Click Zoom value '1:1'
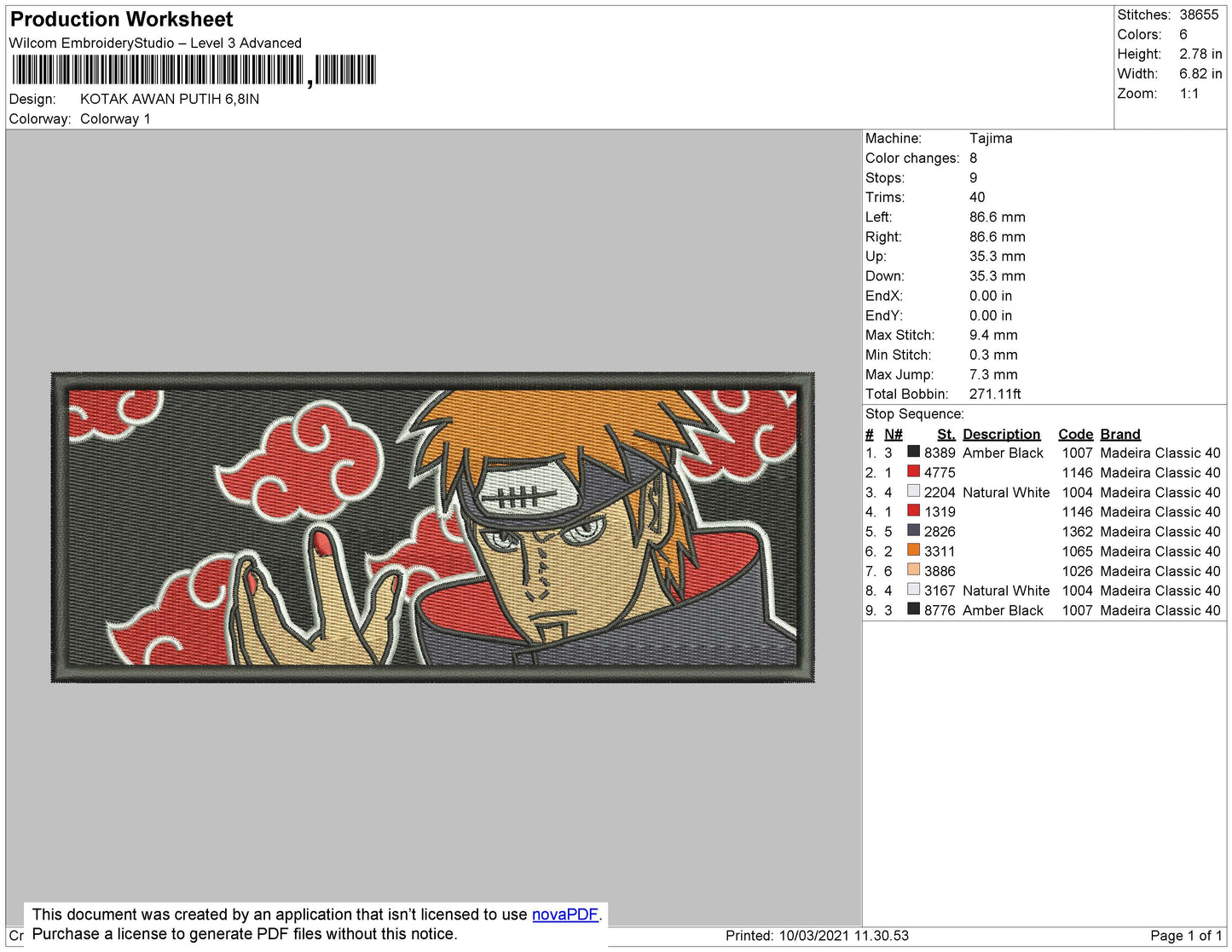Viewport: 1232px width, 952px height. tap(1189, 94)
